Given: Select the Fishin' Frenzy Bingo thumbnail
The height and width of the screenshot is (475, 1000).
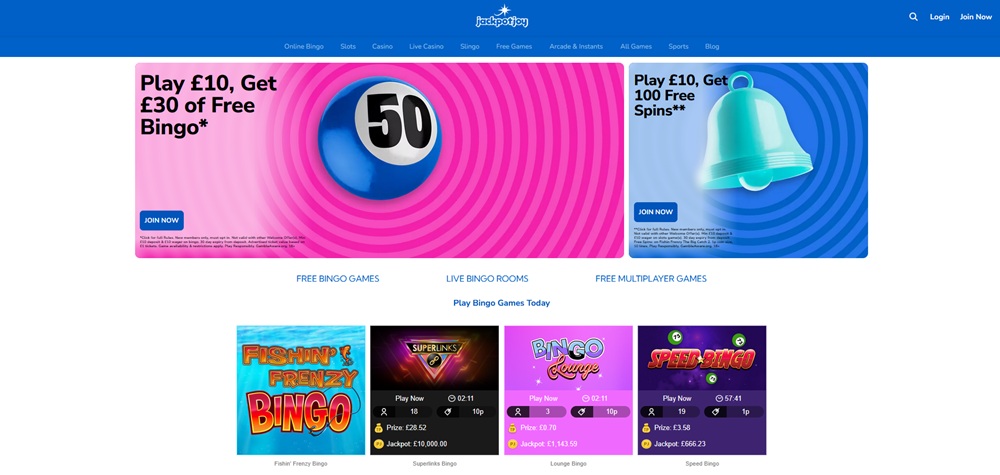Looking at the screenshot, I should point(301,390).
